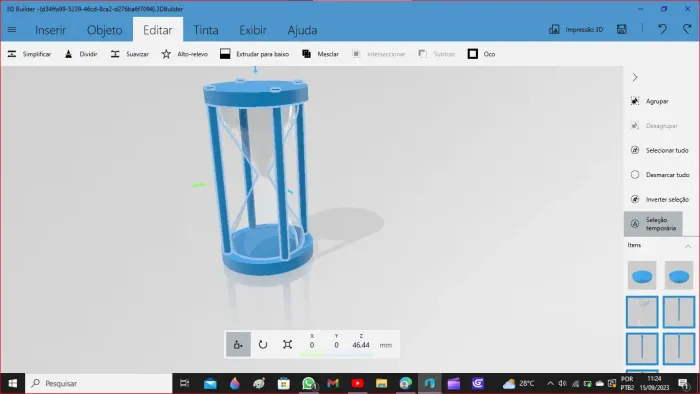Open the Tinta tab
Screen dimensions: 700x394
(x=206, y=30)
